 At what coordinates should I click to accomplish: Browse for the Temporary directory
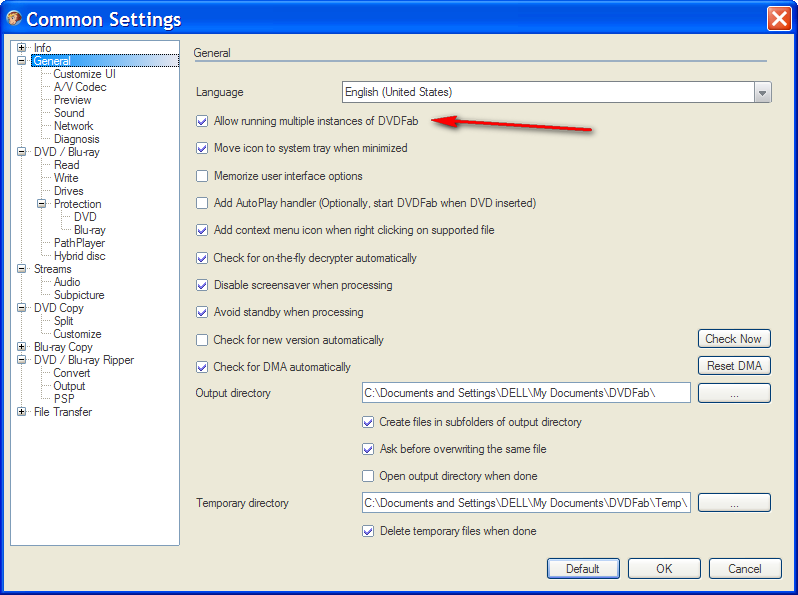(x=734, y=503)
